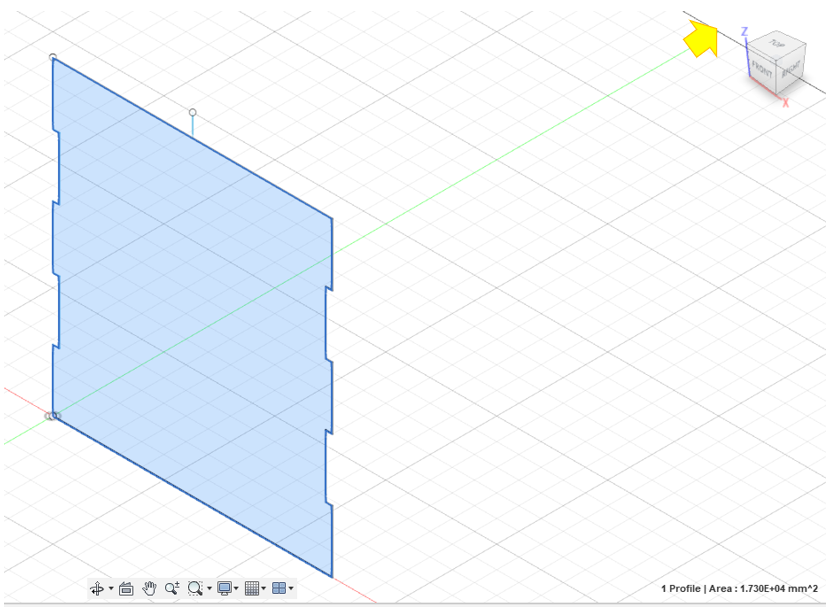This screenshot has height=607, width=834.
Task: Activate the Pan hand tool
Action: 149,588
